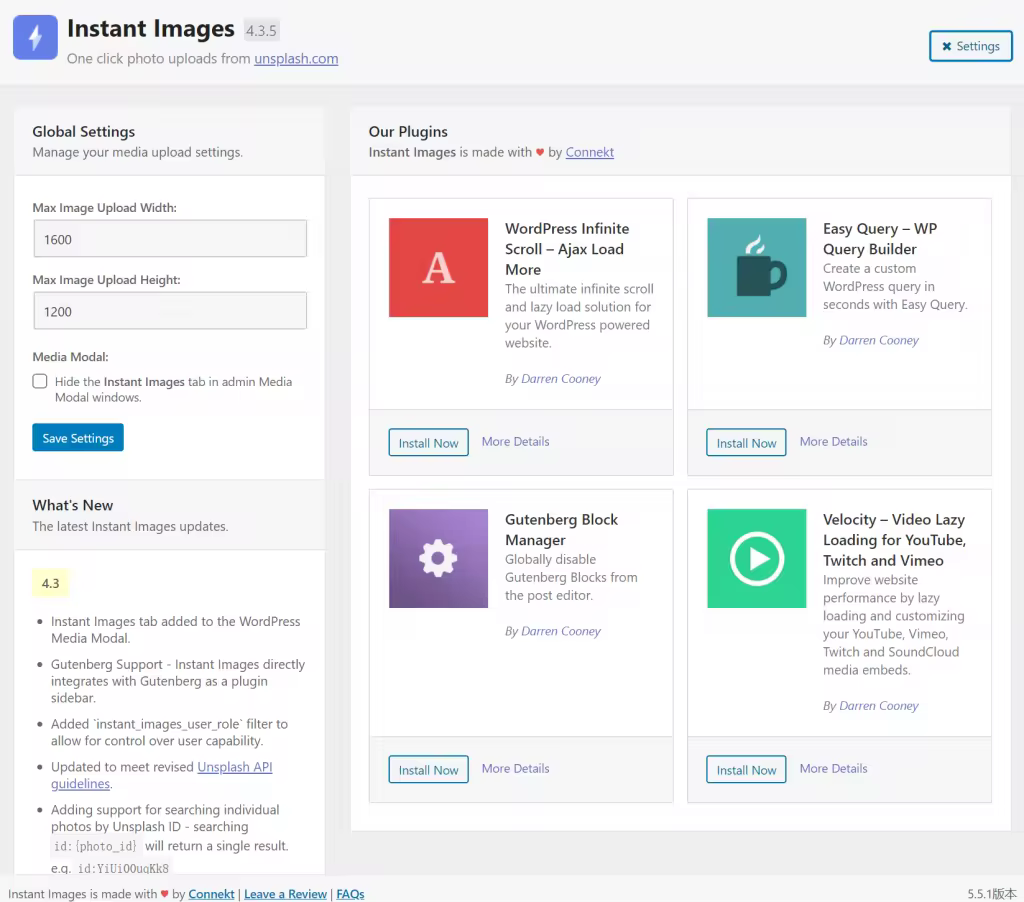This screenshot has height=902, width=1024.
Task: Click the Instant Images lightning bolt logo
Action: coord(35,37)
